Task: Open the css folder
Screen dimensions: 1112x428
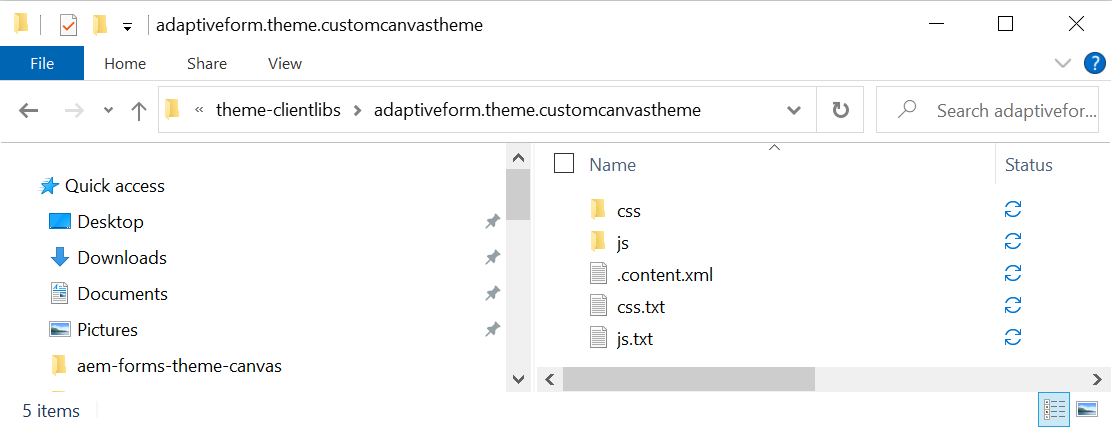Action: (628, 211)
